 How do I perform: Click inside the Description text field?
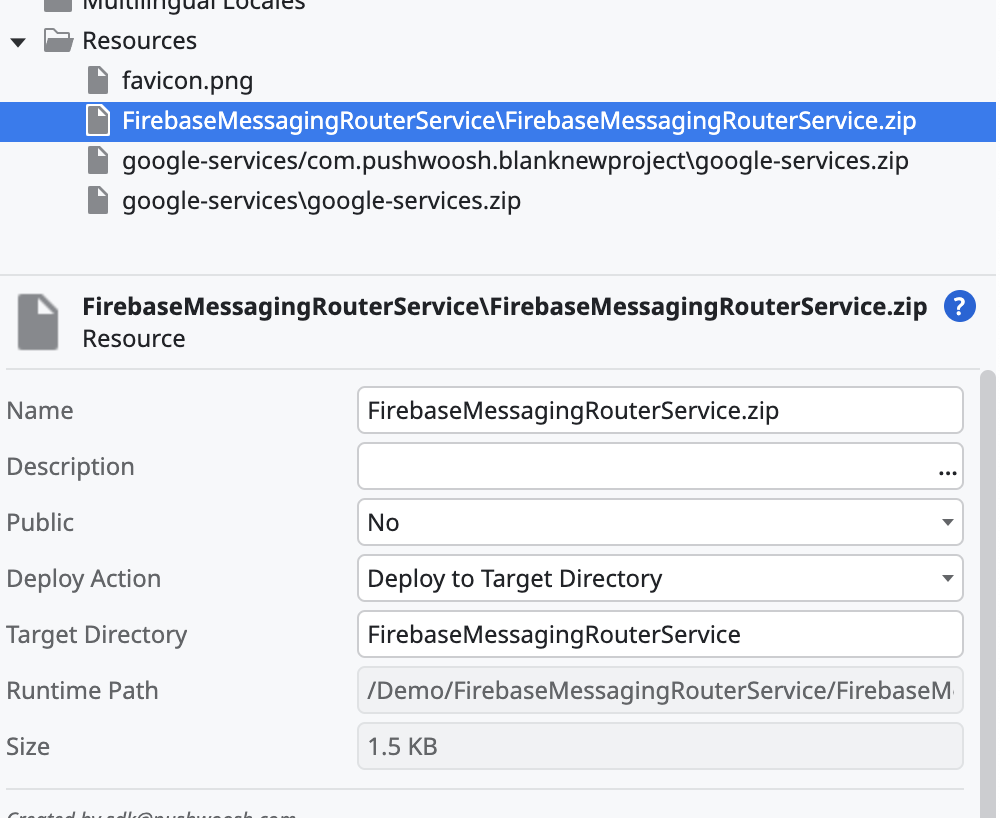(640, 466)
